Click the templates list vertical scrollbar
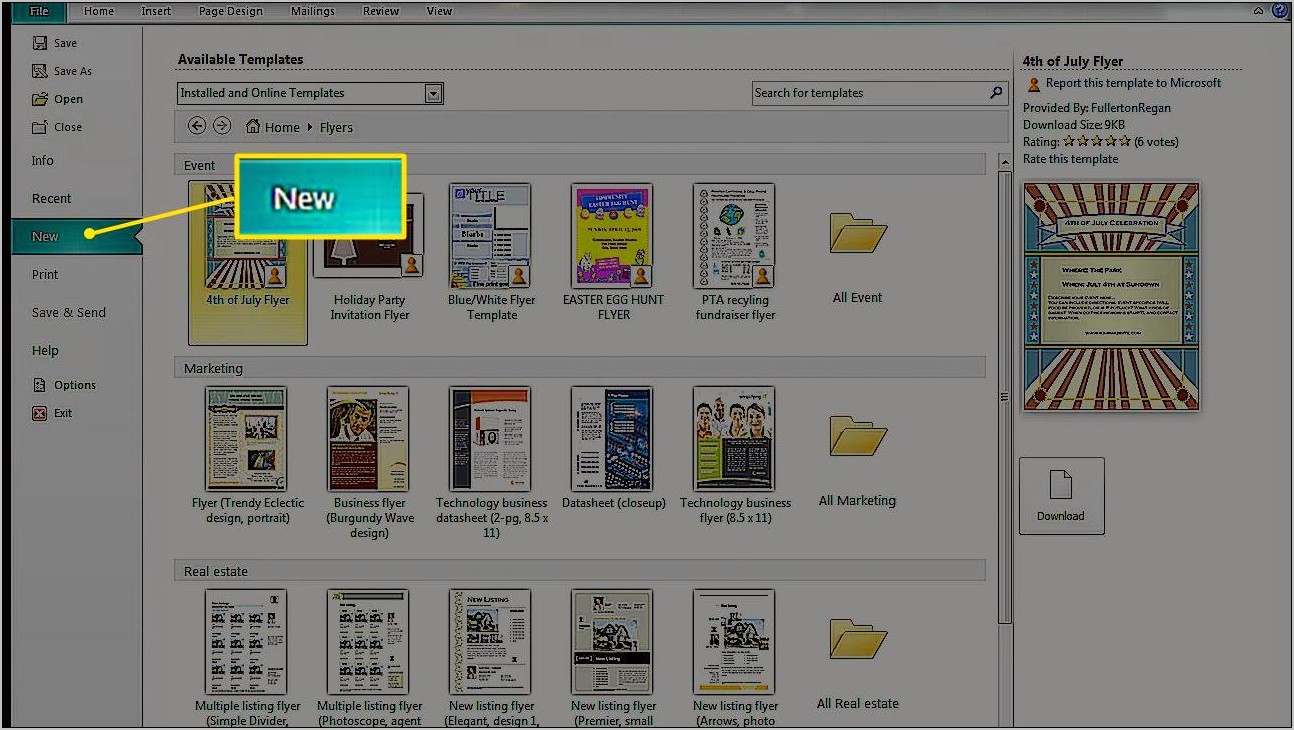 click(1004, 396)
